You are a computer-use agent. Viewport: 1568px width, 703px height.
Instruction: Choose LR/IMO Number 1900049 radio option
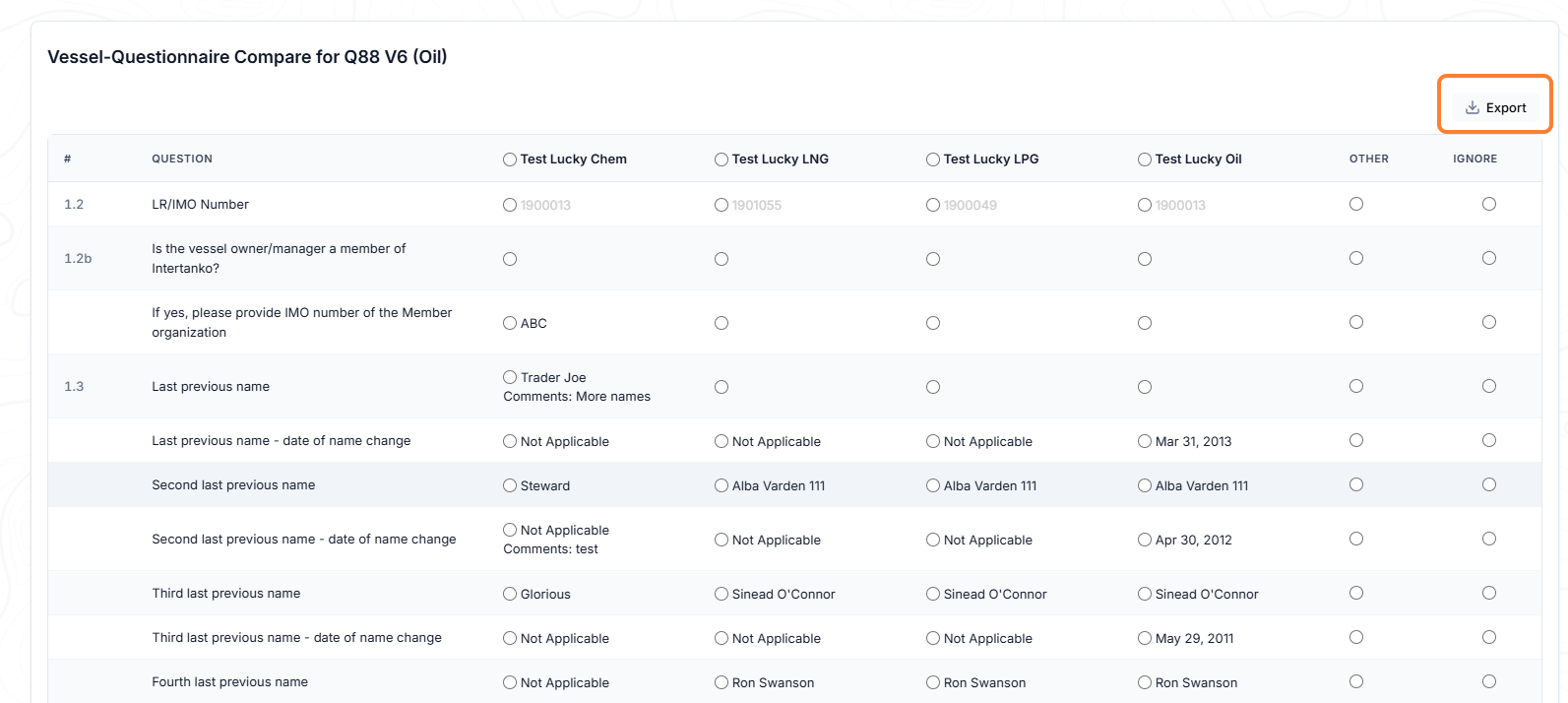(933, 205)
